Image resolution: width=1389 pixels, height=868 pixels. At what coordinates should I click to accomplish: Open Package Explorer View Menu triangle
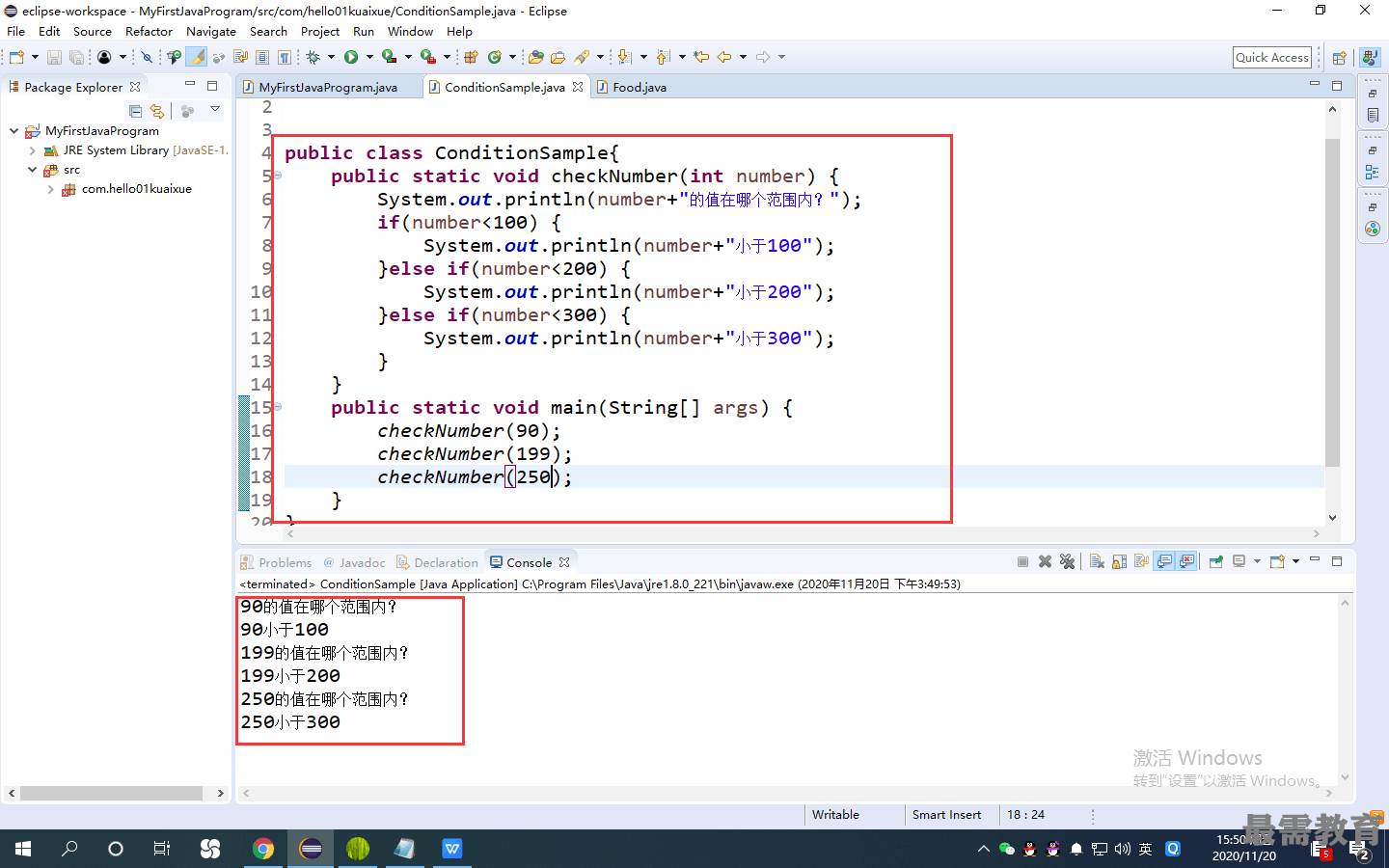215,109
